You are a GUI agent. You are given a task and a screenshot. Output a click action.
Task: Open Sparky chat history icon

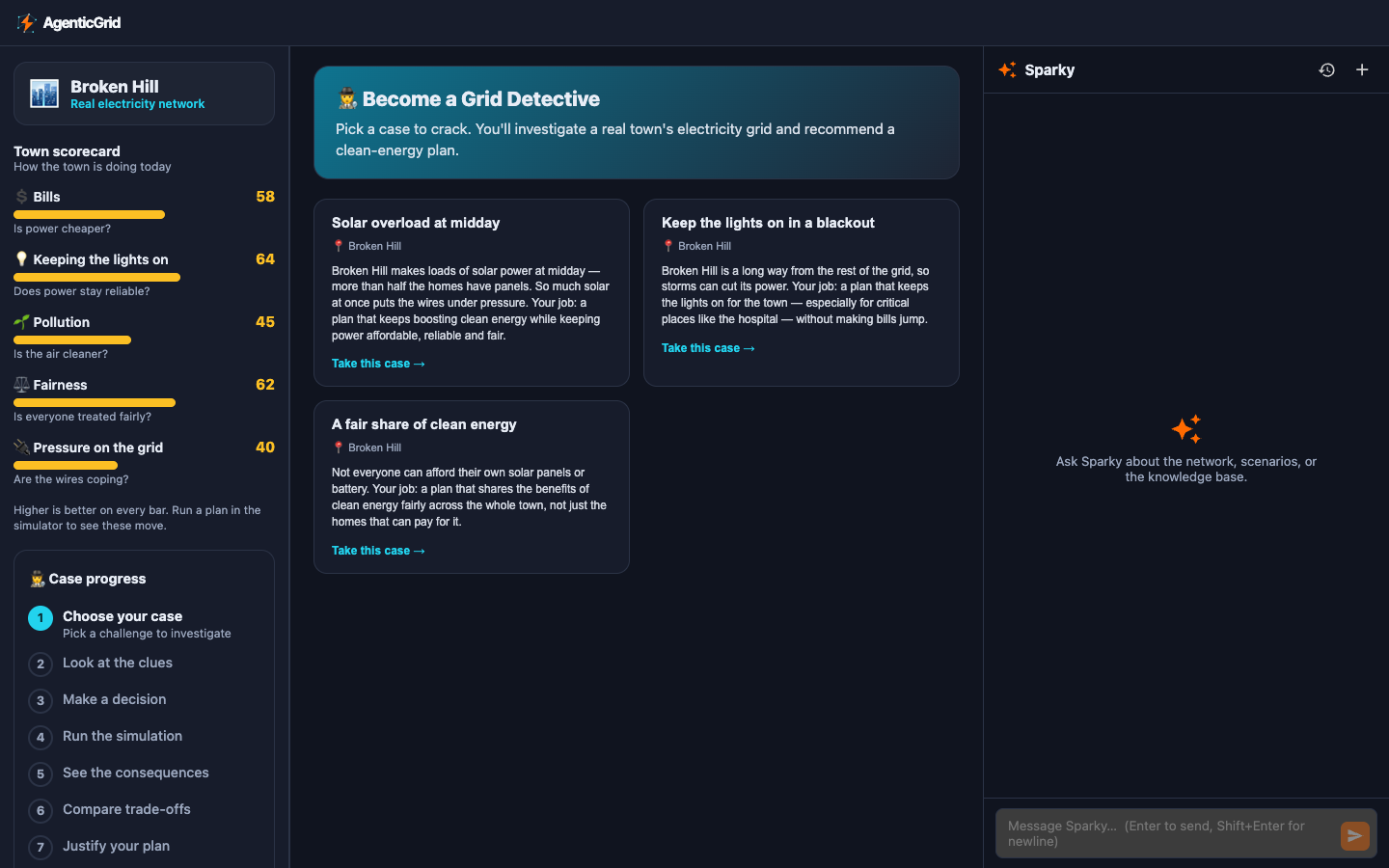coord(1327,69)
